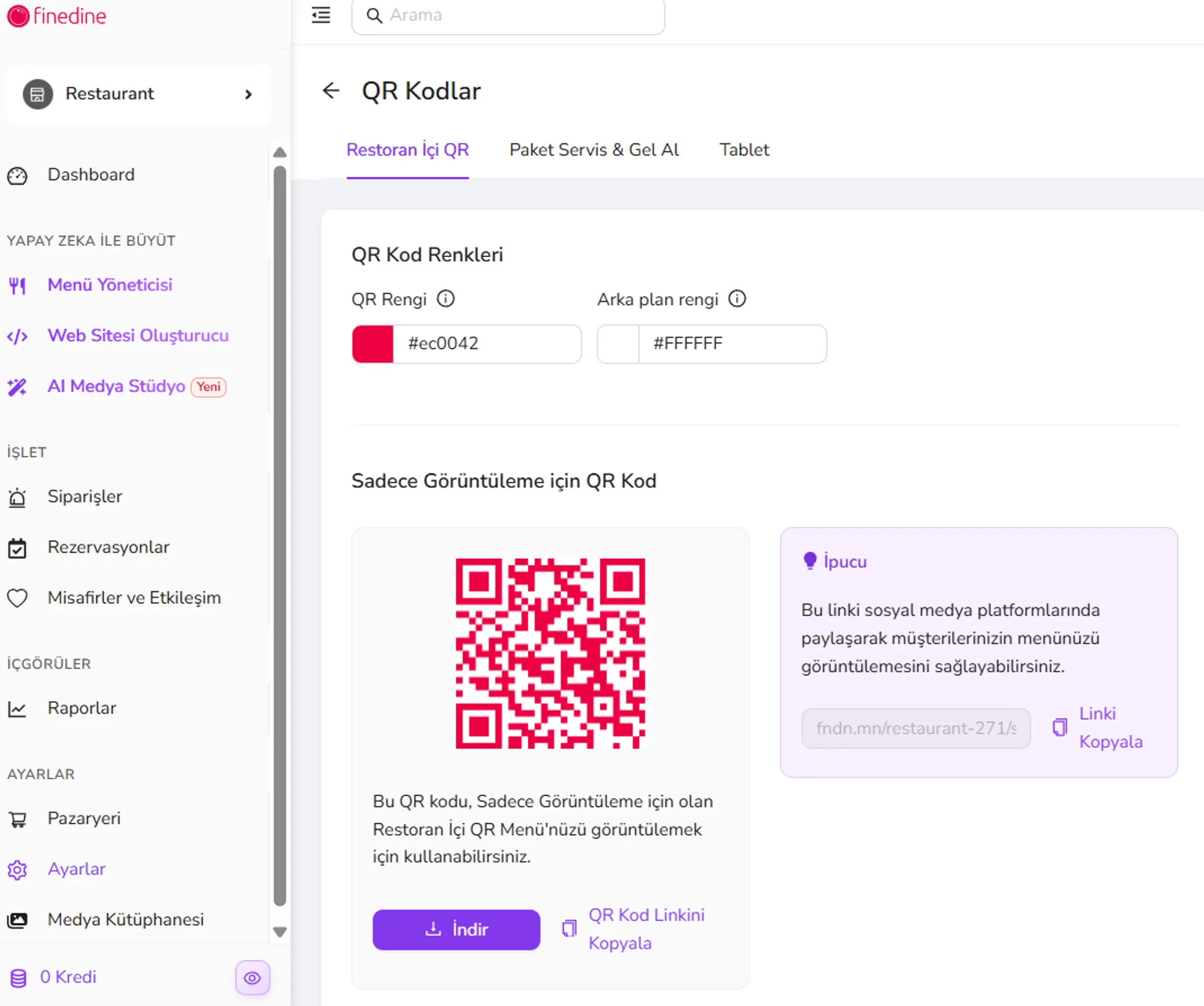Switch to the Tablet tab
This screenshot has height=1006, width=1204.
pos(744,150)
